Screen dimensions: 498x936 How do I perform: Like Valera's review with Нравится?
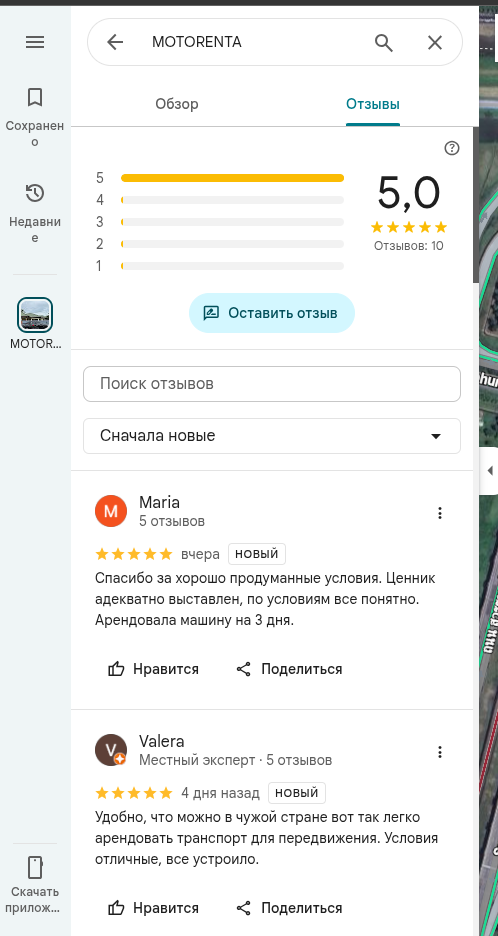point(153,909)
